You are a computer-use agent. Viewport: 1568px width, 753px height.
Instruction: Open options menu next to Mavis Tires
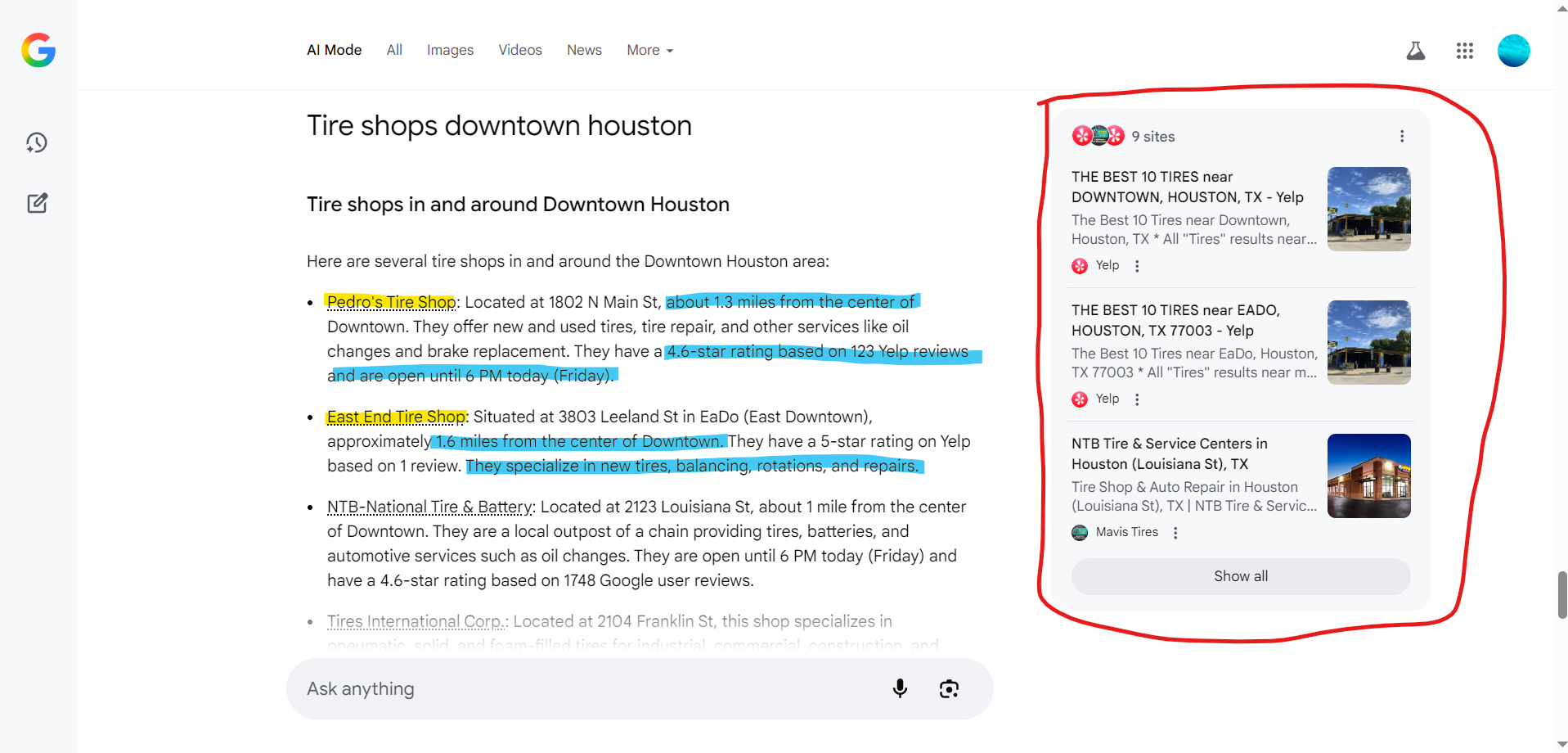[1175, 533]
